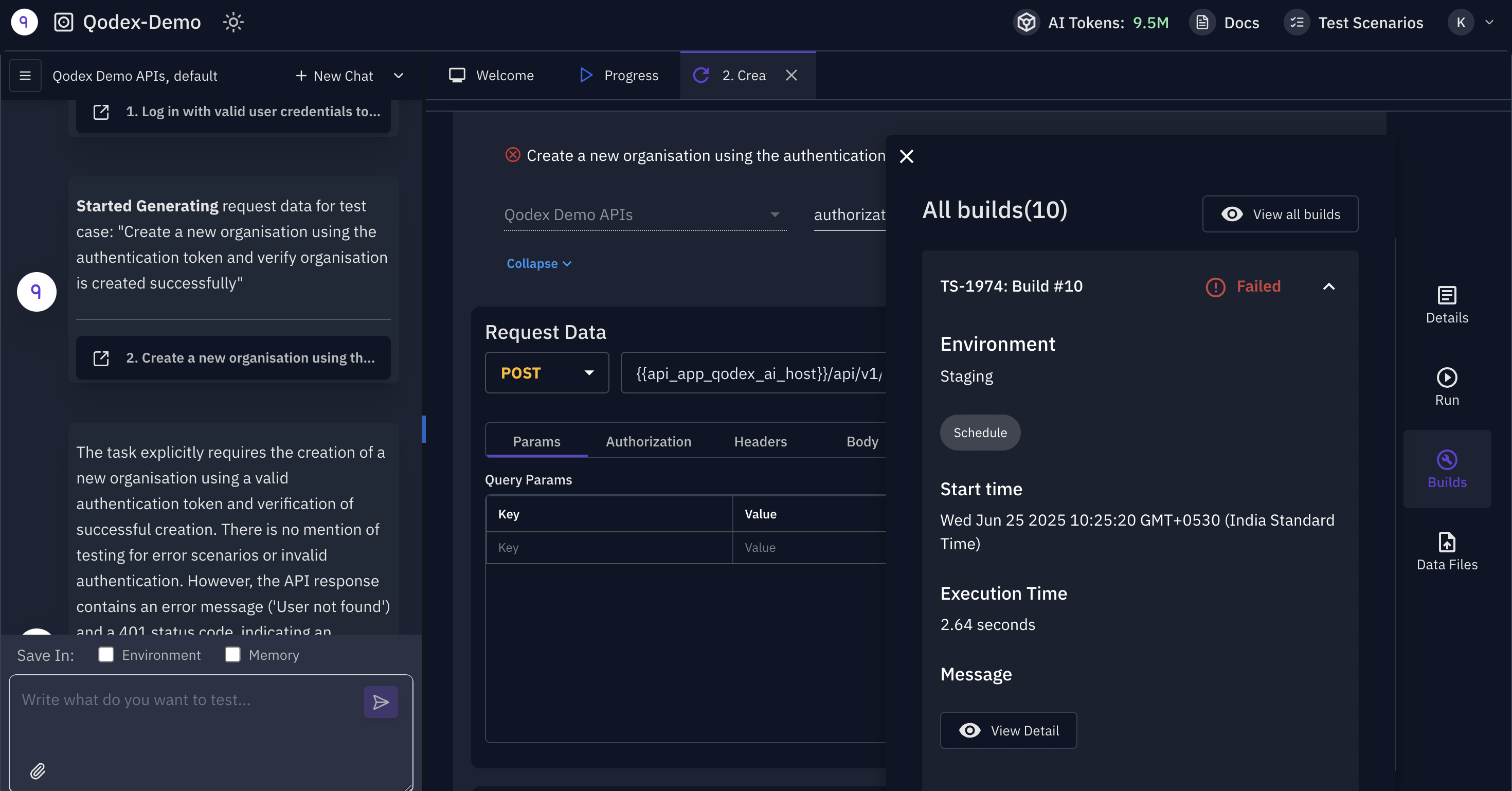This screenshot has height=791, width=1512.
Task: Click the Value column header
Action: (x=809, y=513)
